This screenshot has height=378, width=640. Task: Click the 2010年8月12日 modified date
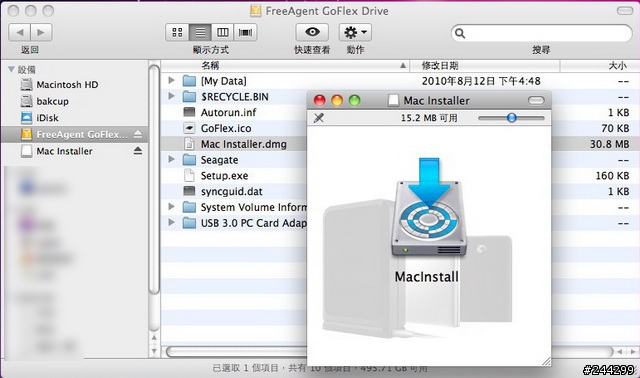coord(481,81)
